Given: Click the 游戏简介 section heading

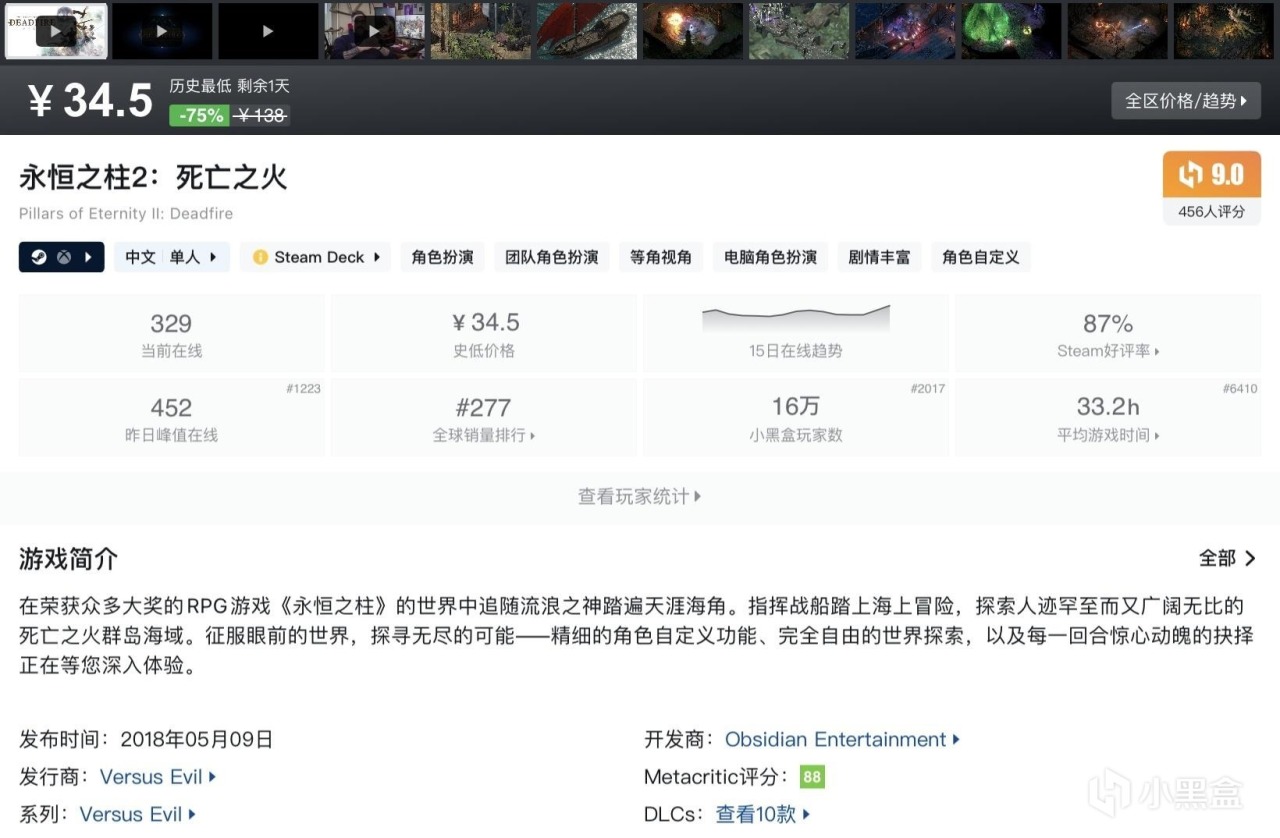Looking at the screenshot, I should pyautogui.click(x=69, y=559).
